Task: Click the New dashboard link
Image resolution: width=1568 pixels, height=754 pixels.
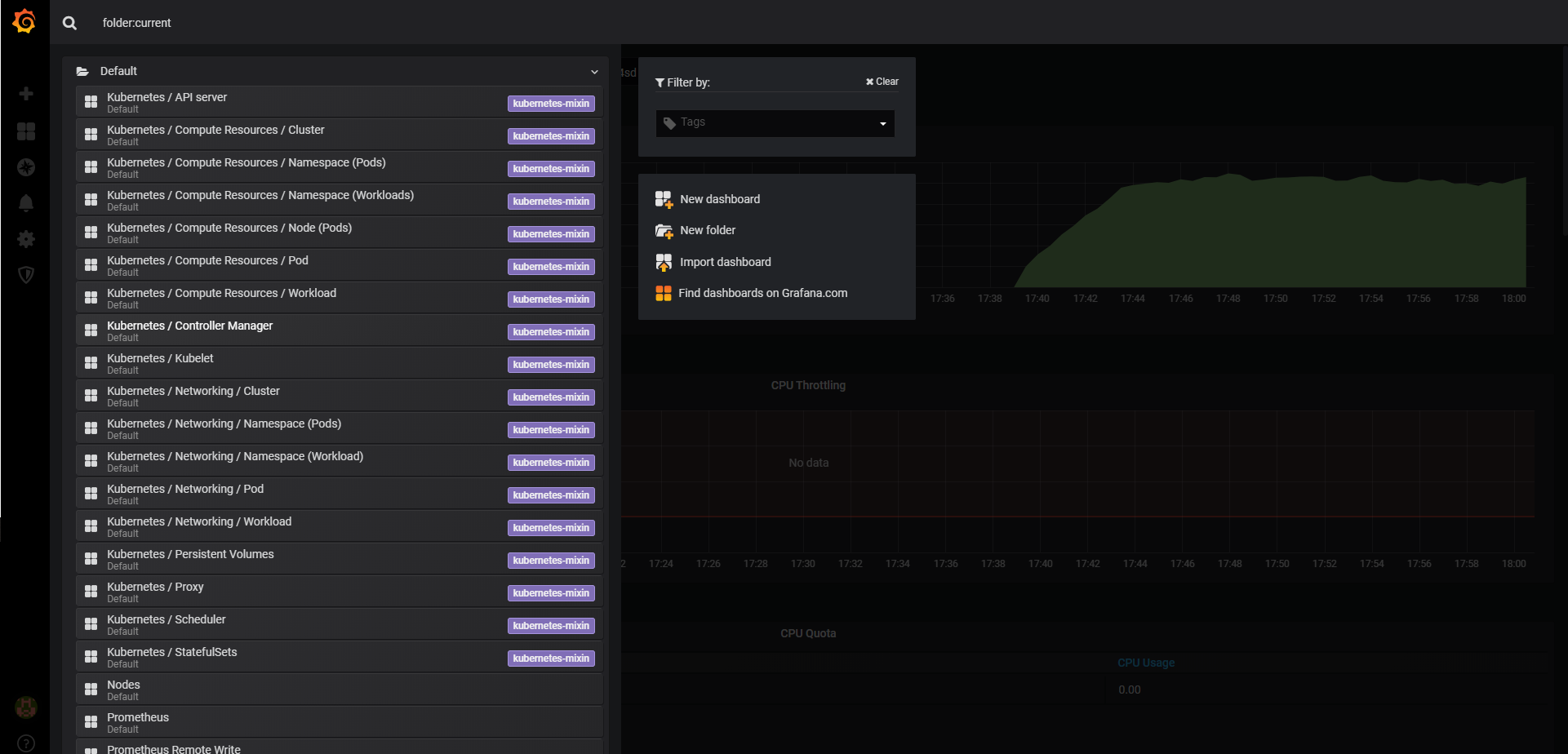Action: pyautogui.click(x=720, y=199)
